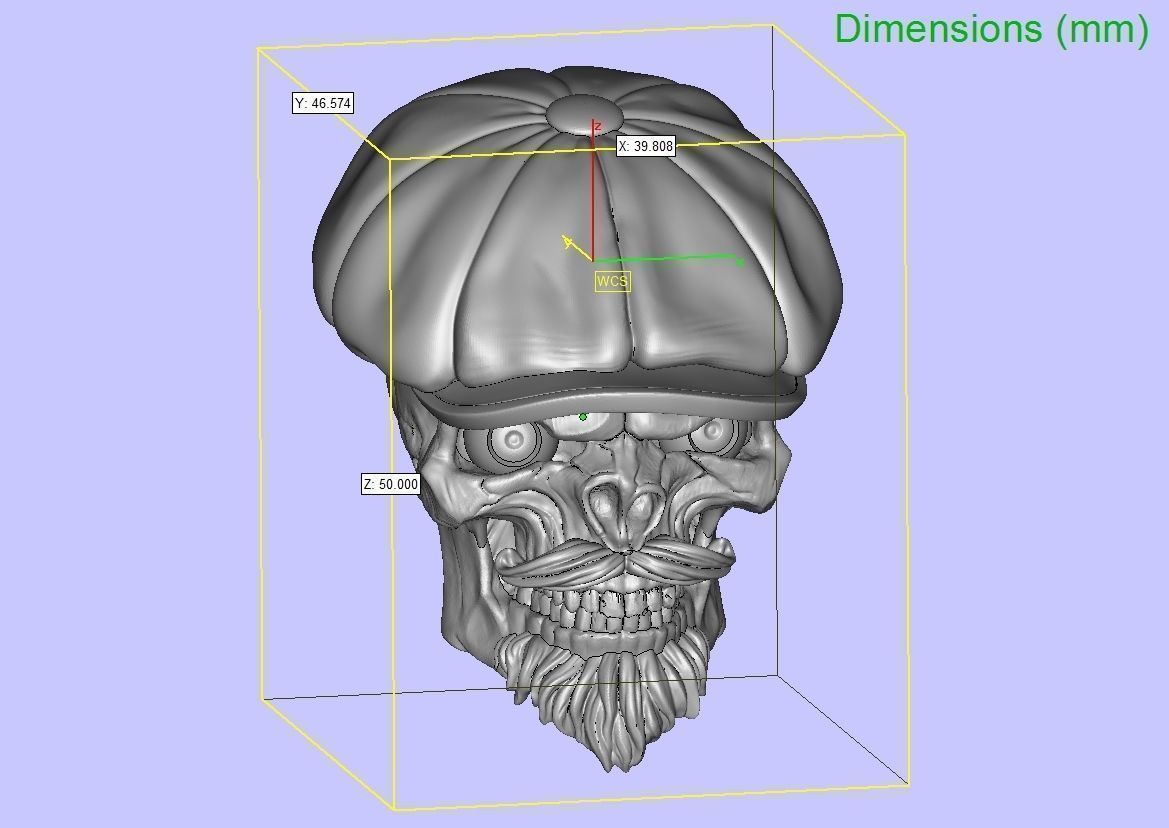Click the yellow axis arrow of WCS
This screenshot has width=1169, height=828.
(x=576, y=247)
